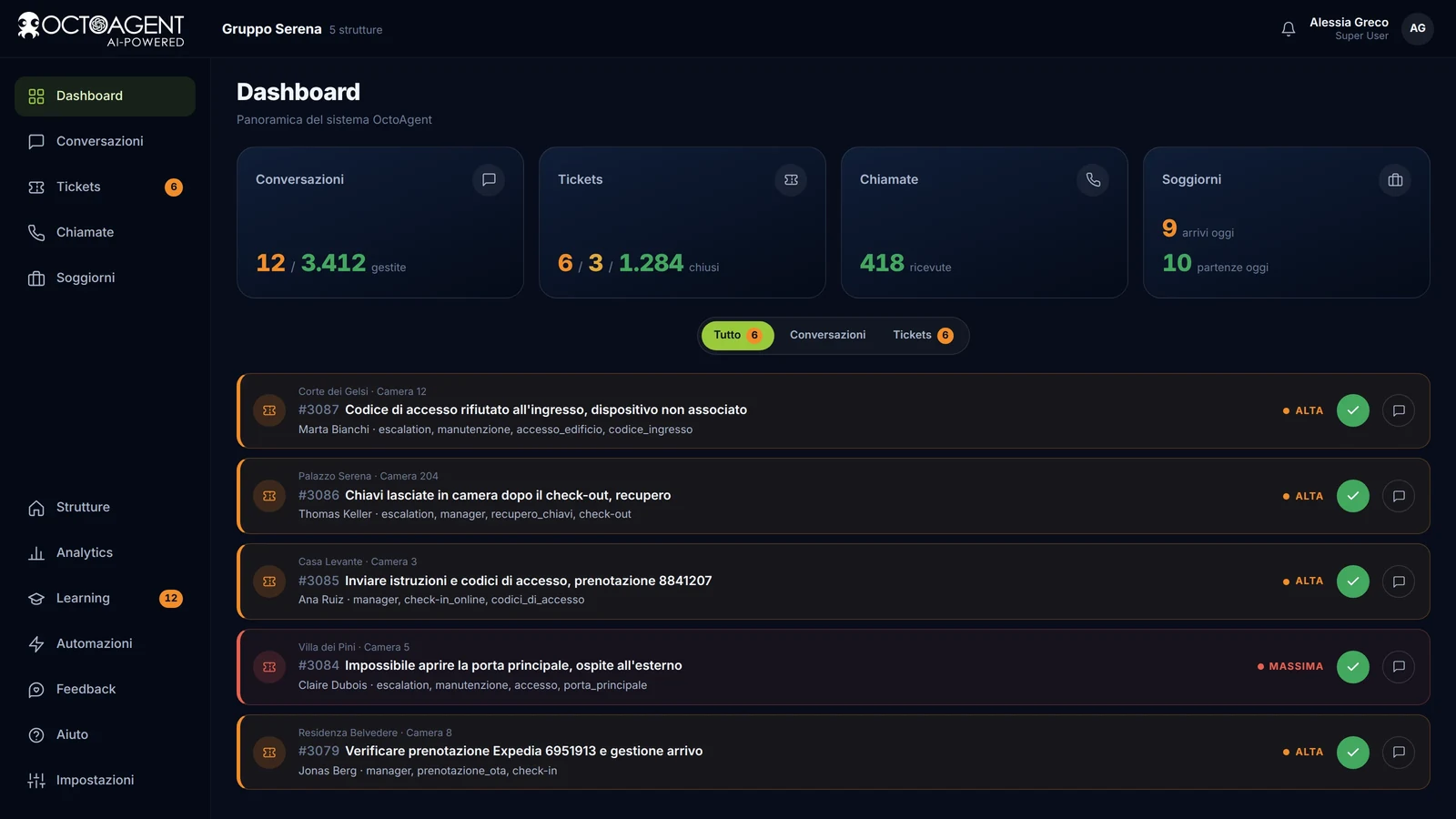Click the ticket icon on Tickets card
1456x819 pixels.
(791, 180)
